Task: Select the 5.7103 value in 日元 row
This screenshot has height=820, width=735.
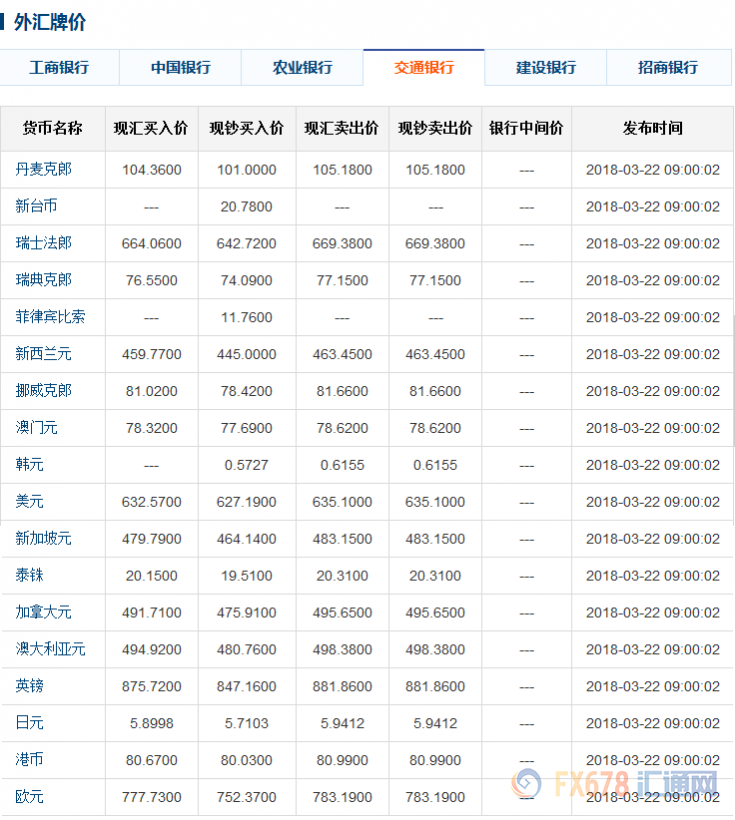Action: click(246, 724)
